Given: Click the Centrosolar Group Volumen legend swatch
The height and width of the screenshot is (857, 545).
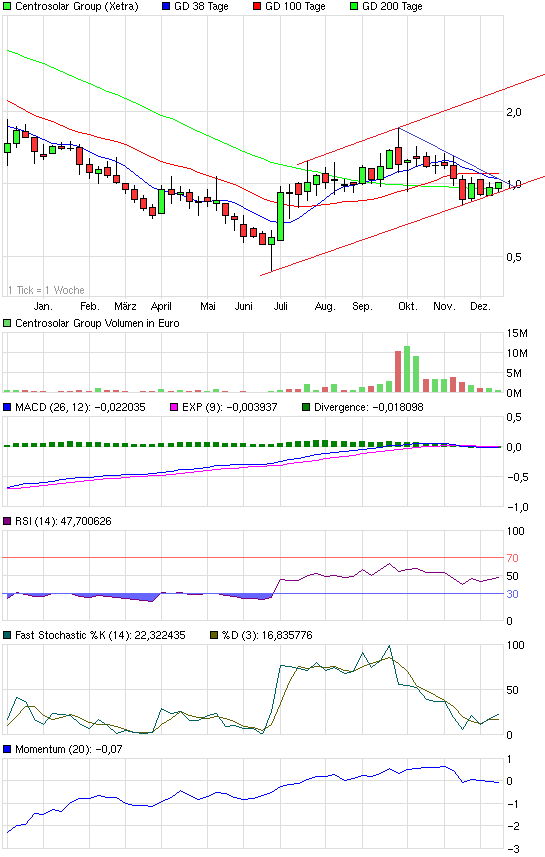Looking at the screenshot, I should click(x=7, y=323).
